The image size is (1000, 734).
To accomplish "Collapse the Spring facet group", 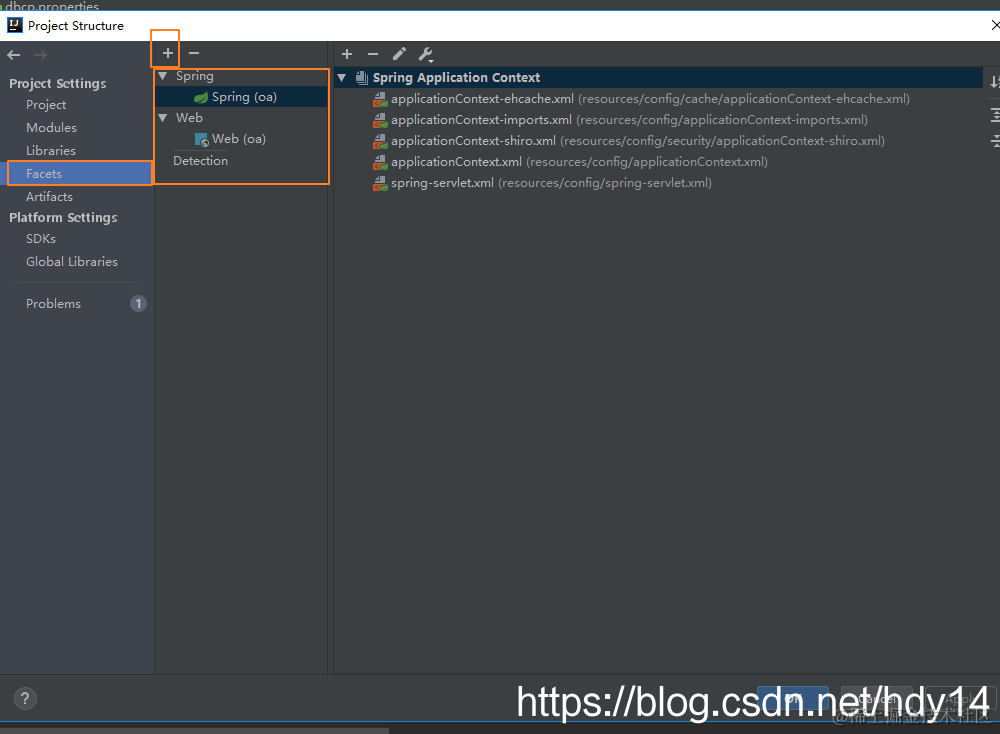I will pos(163,76).
